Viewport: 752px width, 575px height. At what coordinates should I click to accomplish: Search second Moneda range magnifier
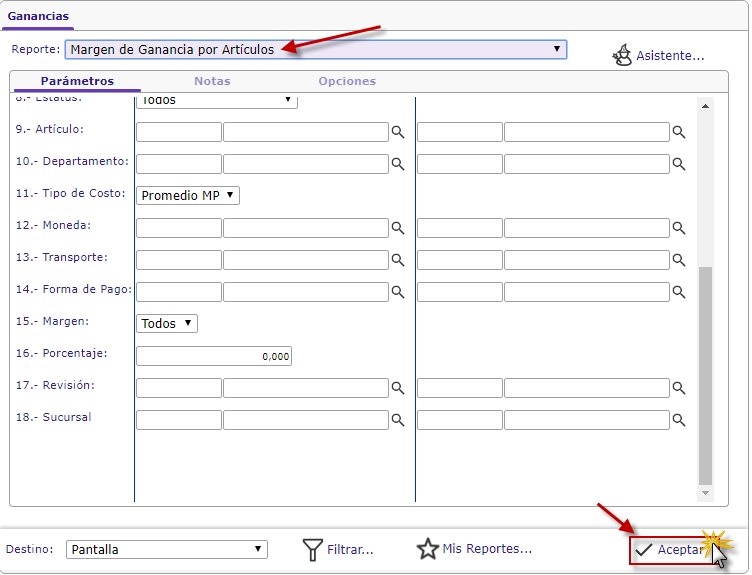tap(679, 228)
